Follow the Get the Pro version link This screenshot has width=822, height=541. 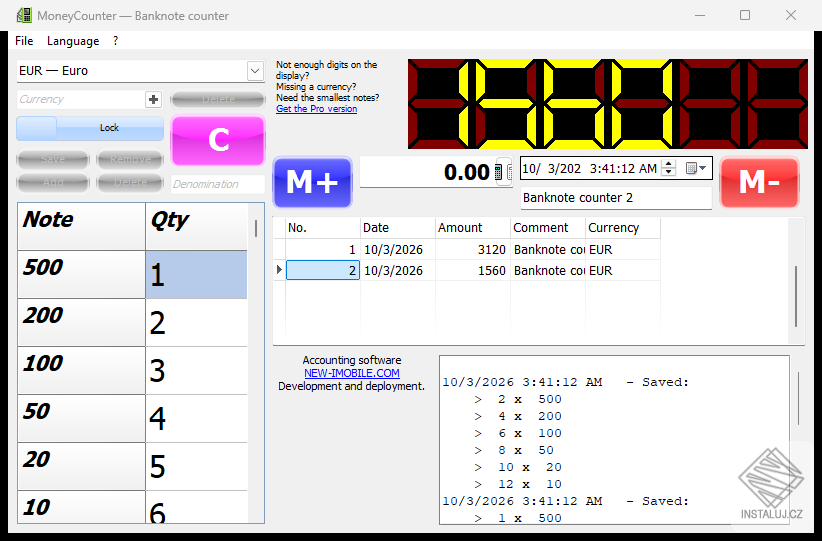pyautogui.click(x=316, y=109)
